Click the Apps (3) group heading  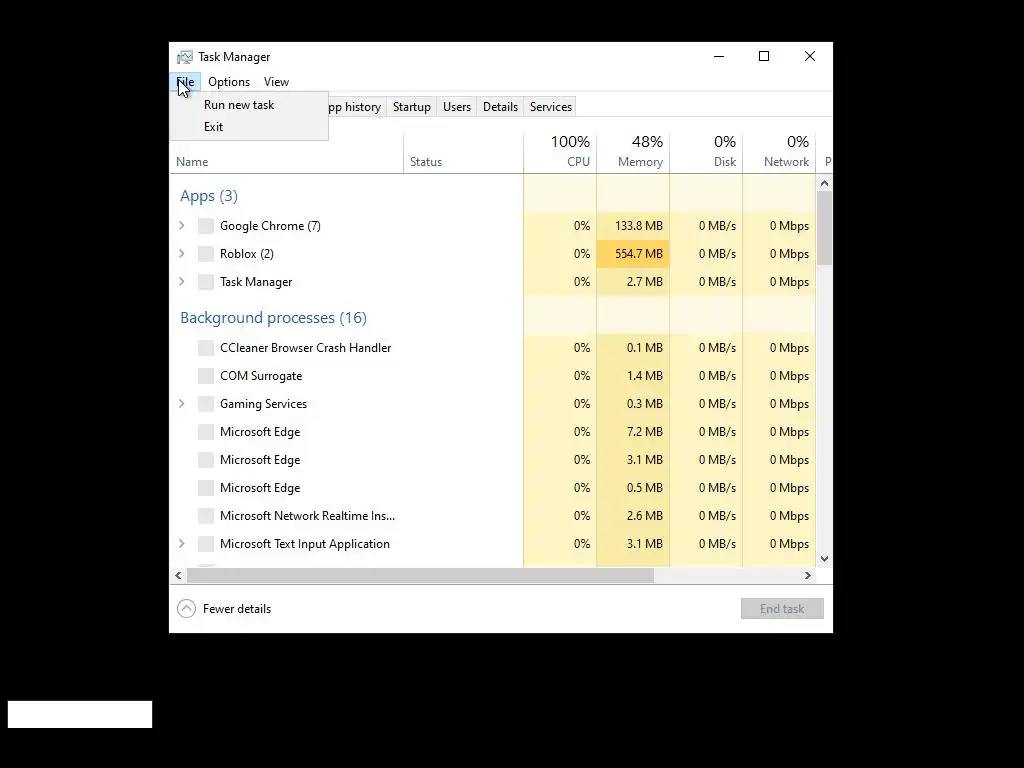point(209,196)
